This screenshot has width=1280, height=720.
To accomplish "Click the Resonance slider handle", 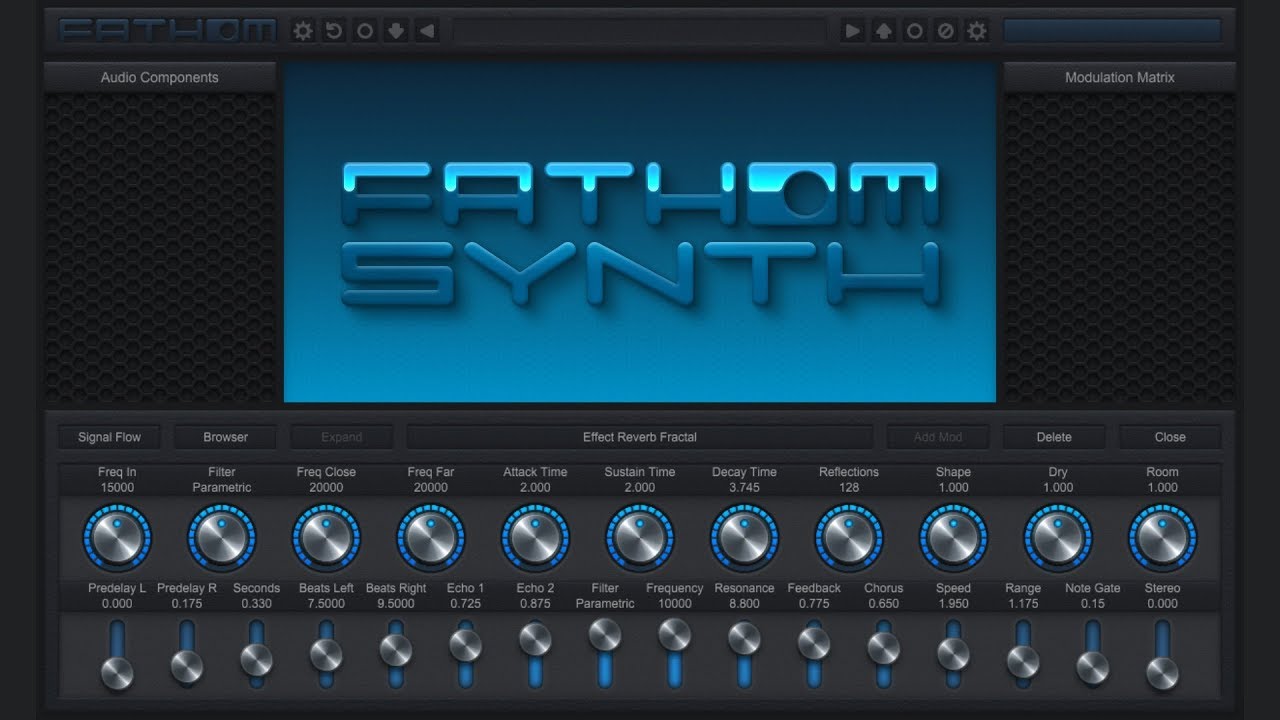I will coord(744,638).
